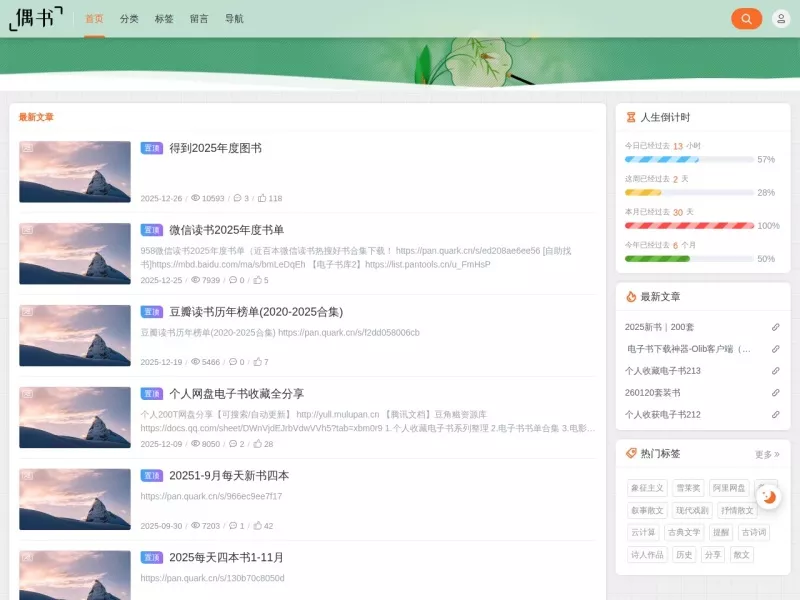Open 标签 navigation menu
800x600 pixels.
coord(164,19)
